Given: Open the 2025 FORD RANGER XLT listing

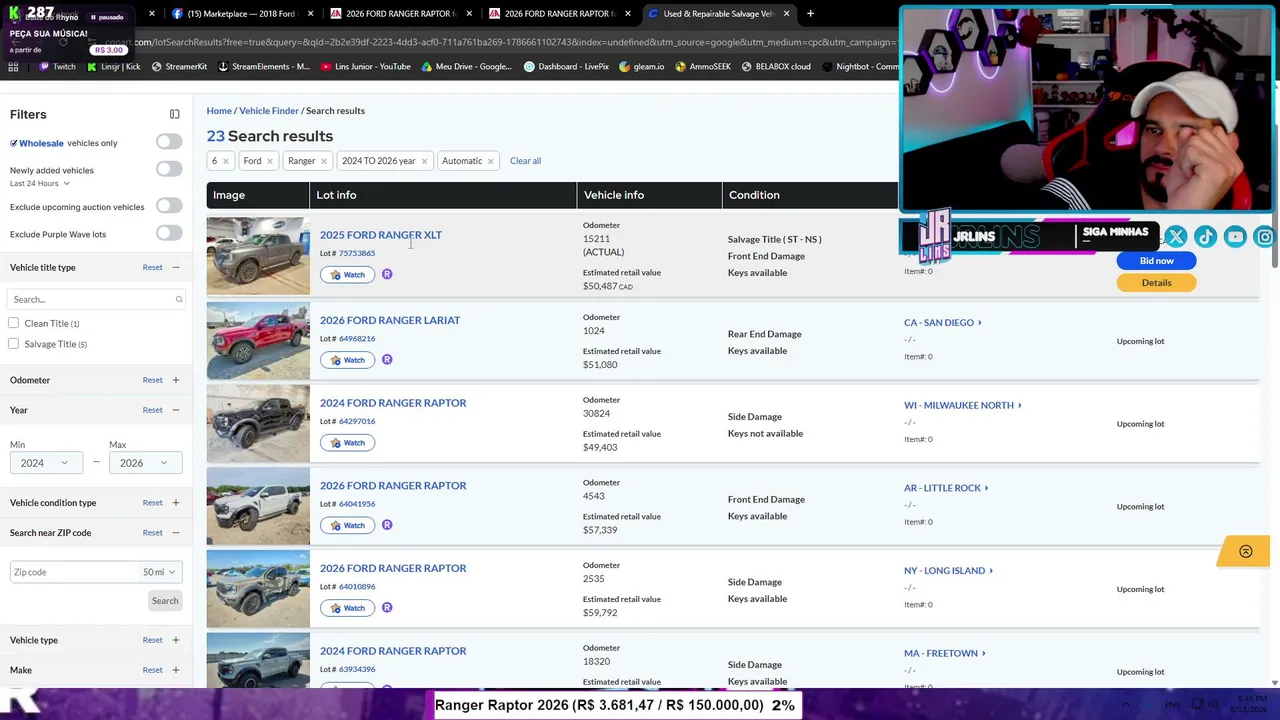Looking at the screenshot, I should [381, 235].
